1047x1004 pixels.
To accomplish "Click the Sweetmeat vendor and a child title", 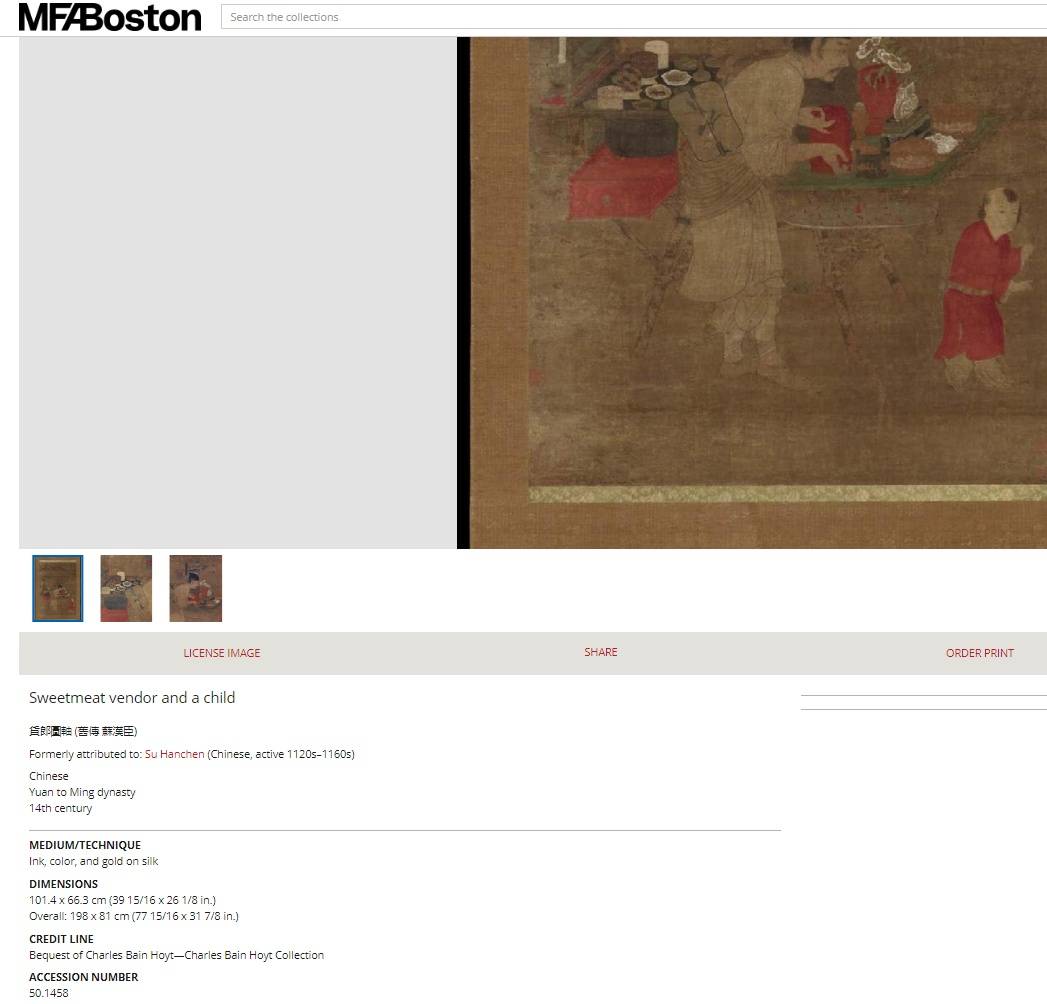I will pyautogui.click(x=132, y=698).
